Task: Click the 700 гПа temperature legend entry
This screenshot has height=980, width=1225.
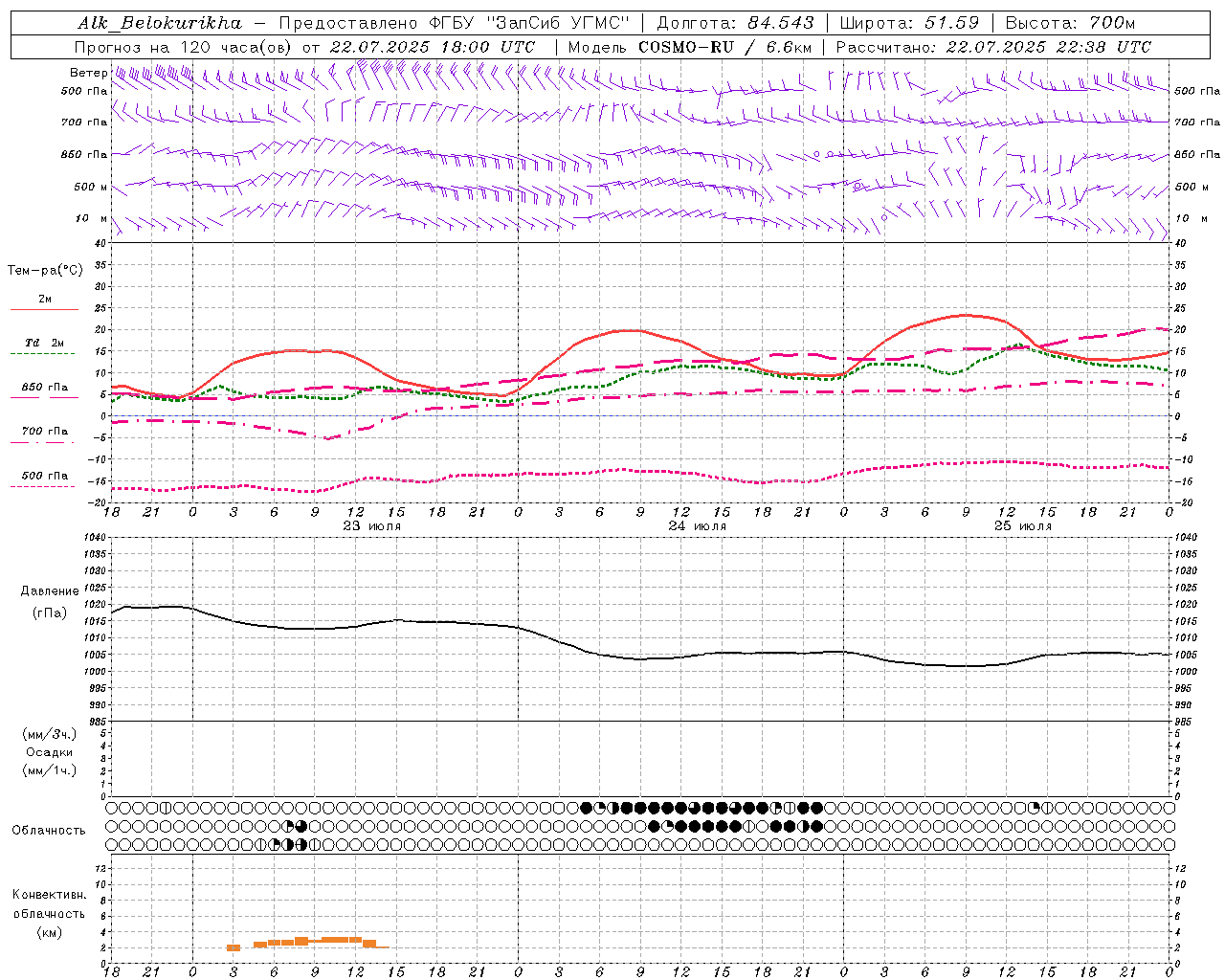Action: (x=45, y=432)
